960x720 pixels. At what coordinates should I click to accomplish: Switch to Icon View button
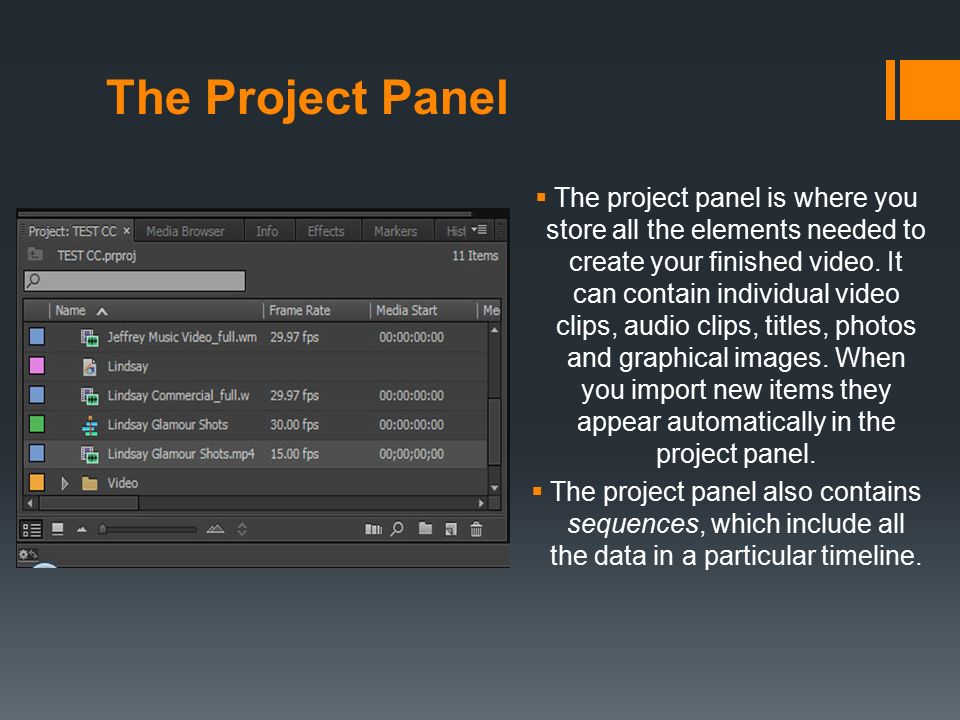tap(58, 529)
